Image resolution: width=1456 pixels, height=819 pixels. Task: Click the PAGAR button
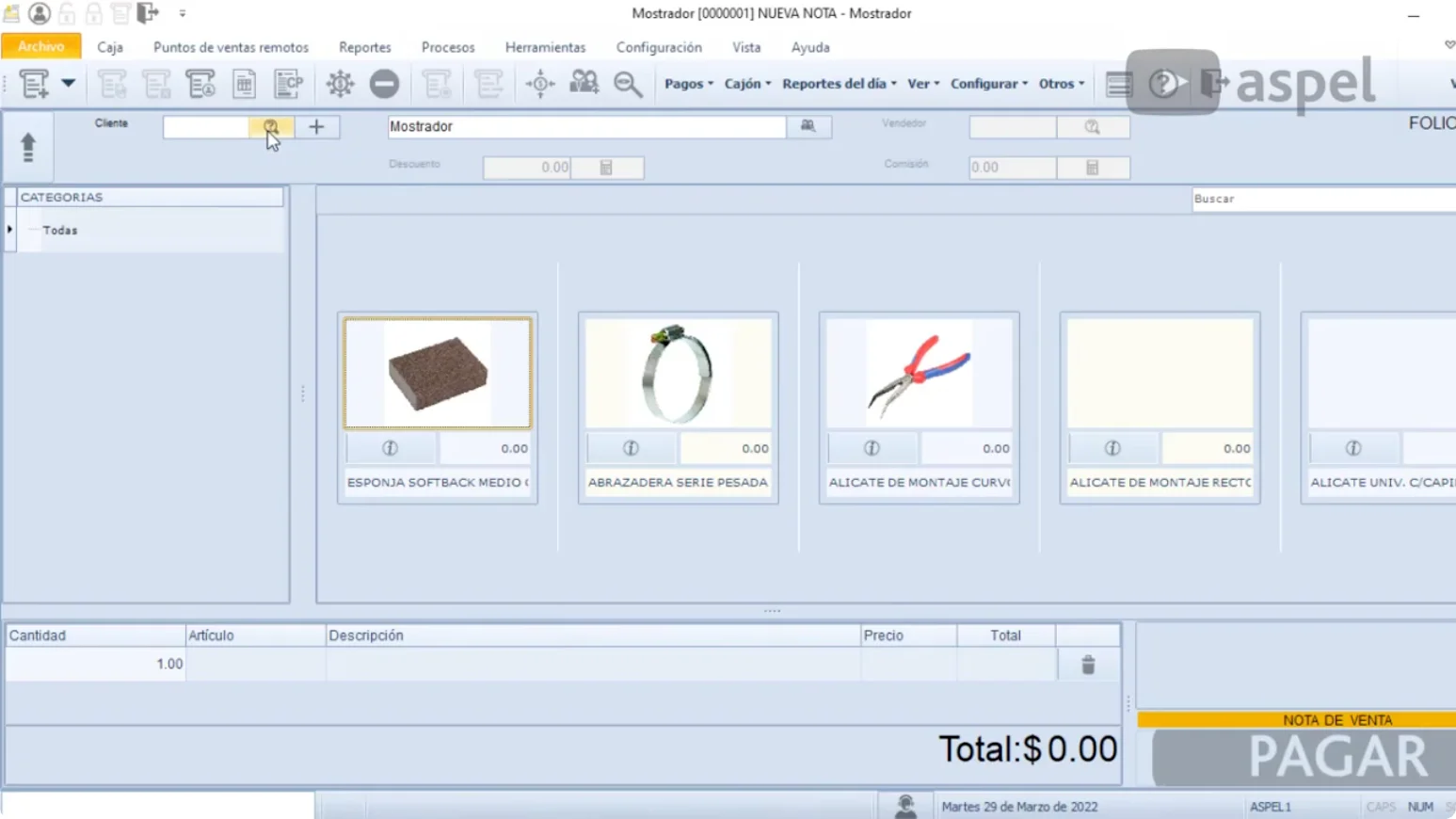coord(1304,757)
